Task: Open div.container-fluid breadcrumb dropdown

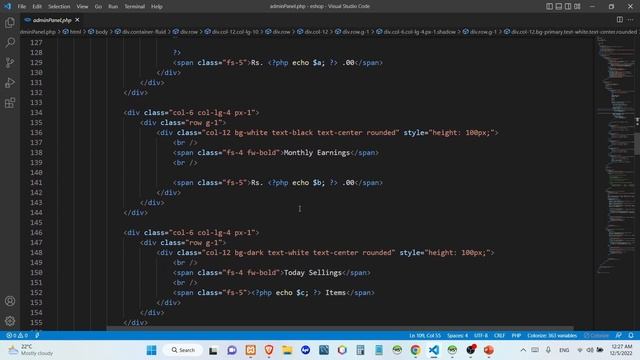Action: pos(140,31)
